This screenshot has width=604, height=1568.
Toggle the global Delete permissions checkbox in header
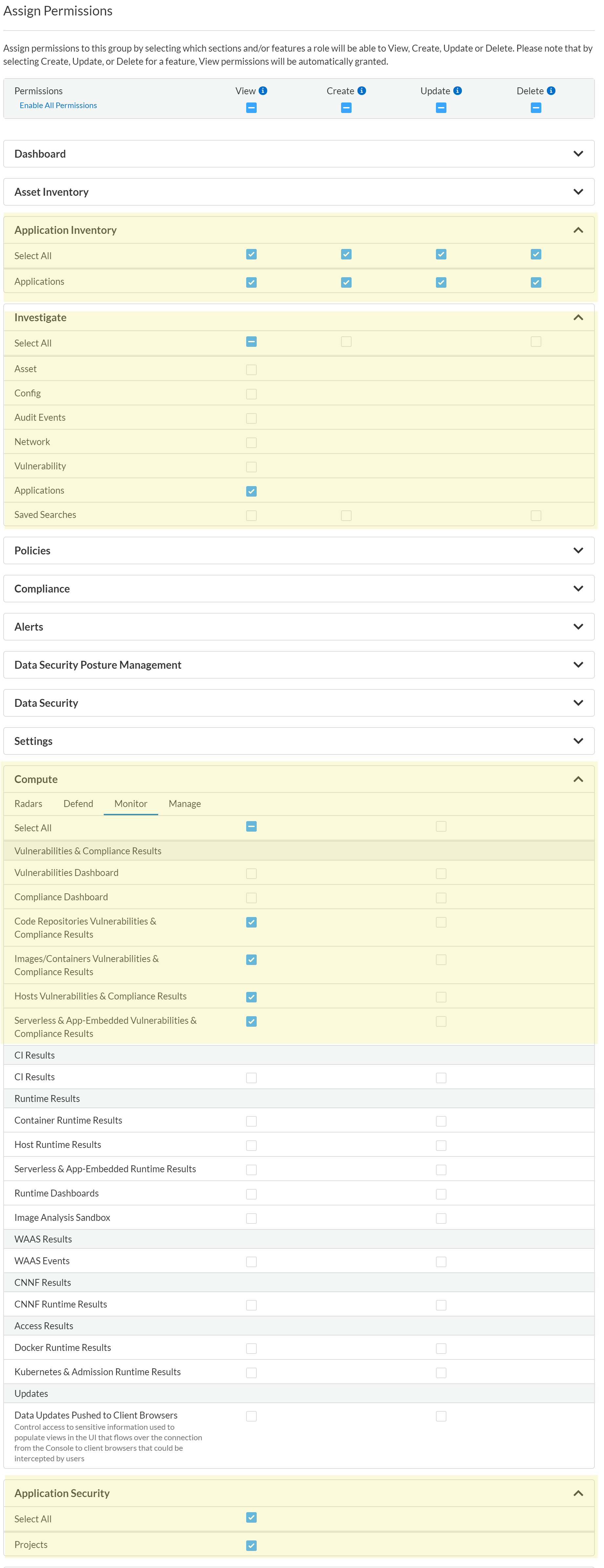pos(536,108)
